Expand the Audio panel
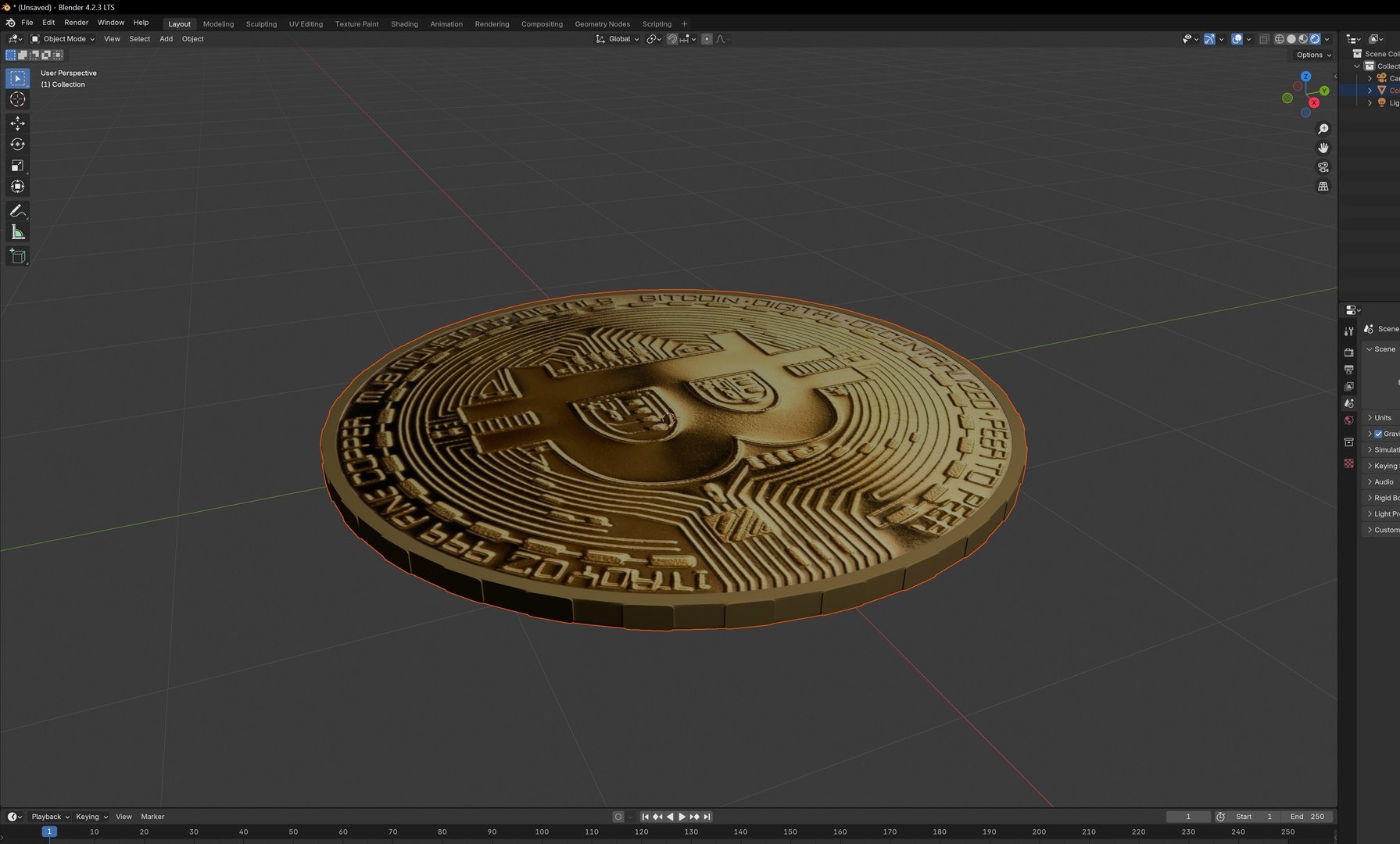The height and width of the screenshot is (844, 1400). point(1382,482)
